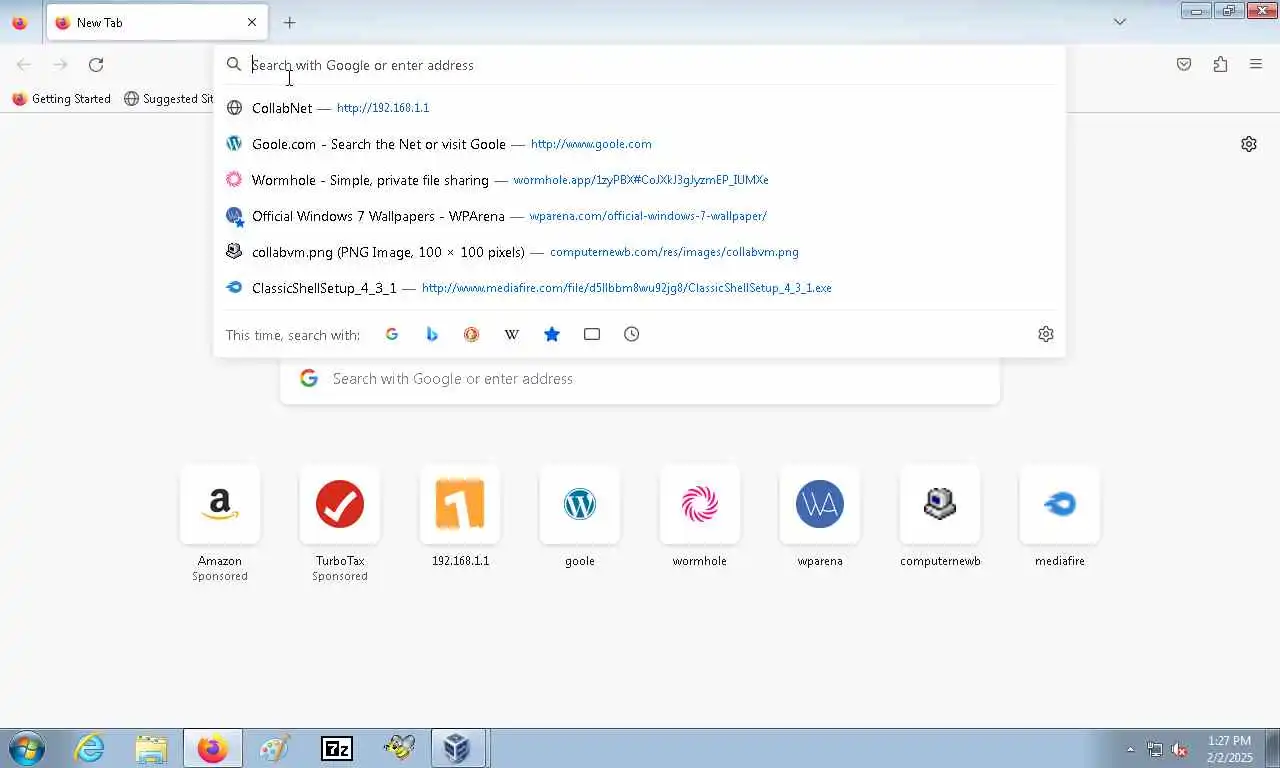Reload the page with the refresh icon
This screenshot has height=768, width=1280.
(96, 65)
